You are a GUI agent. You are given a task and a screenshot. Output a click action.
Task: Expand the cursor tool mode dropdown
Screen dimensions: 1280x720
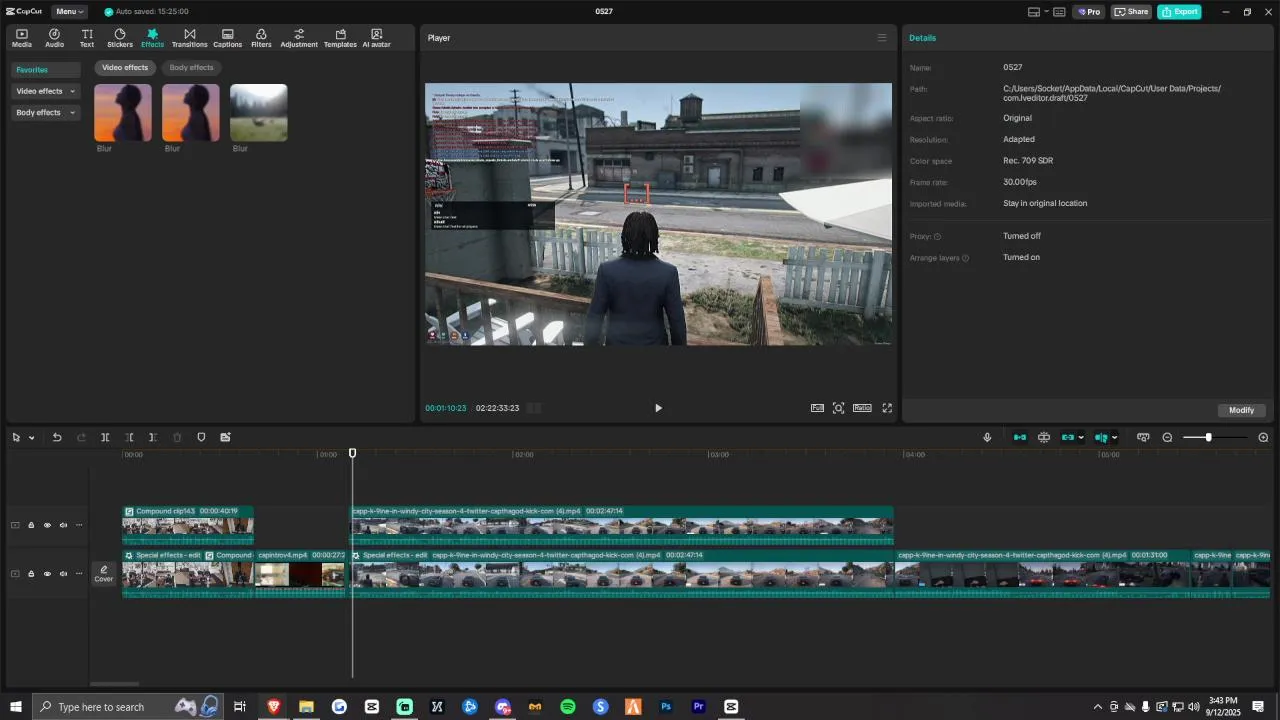click(x=31, y=438)
